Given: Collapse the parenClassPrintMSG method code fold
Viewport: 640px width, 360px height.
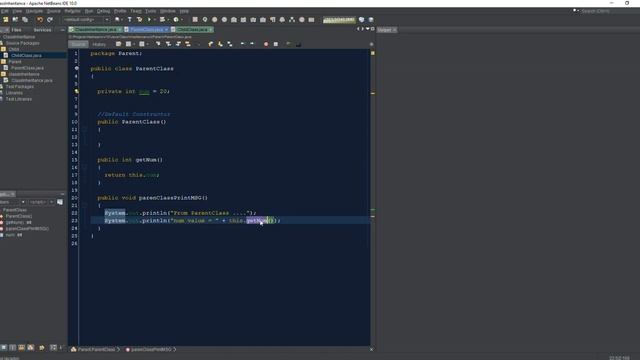Looking at the screenshot, I should click(x=85, y=205).
